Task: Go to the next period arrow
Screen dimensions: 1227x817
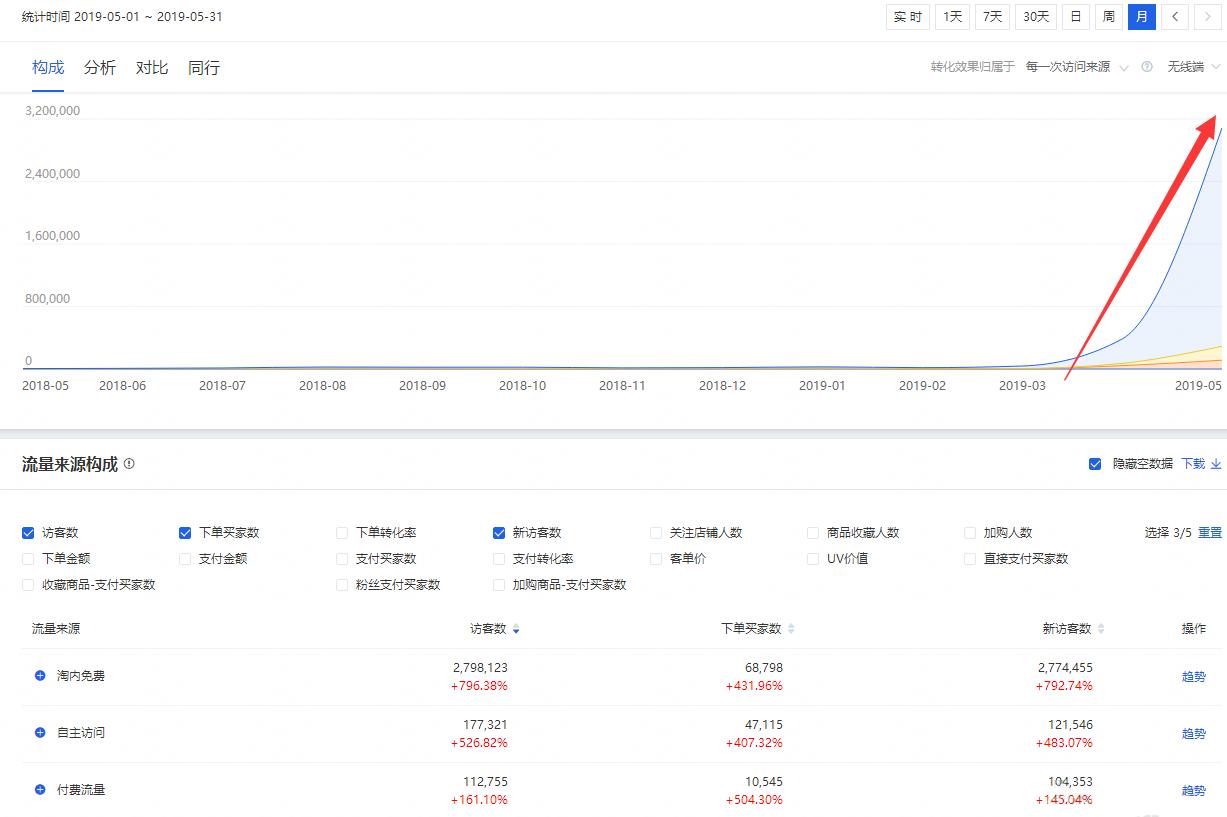Action: [x=1208, y=17]
